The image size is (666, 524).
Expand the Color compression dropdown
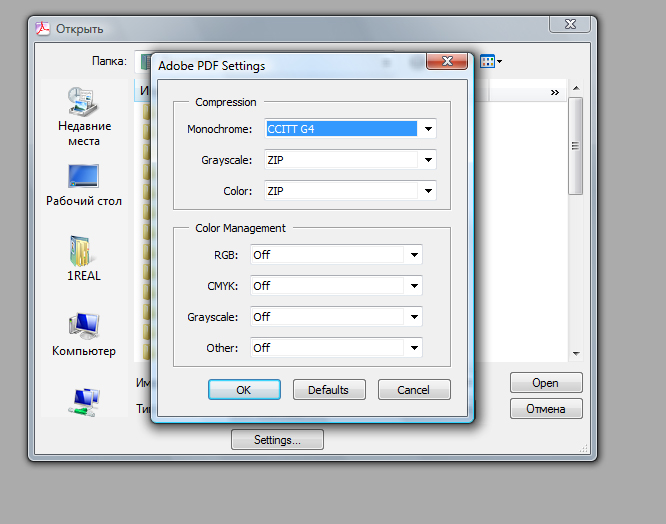pyautogui.click(x=350, y=191)
